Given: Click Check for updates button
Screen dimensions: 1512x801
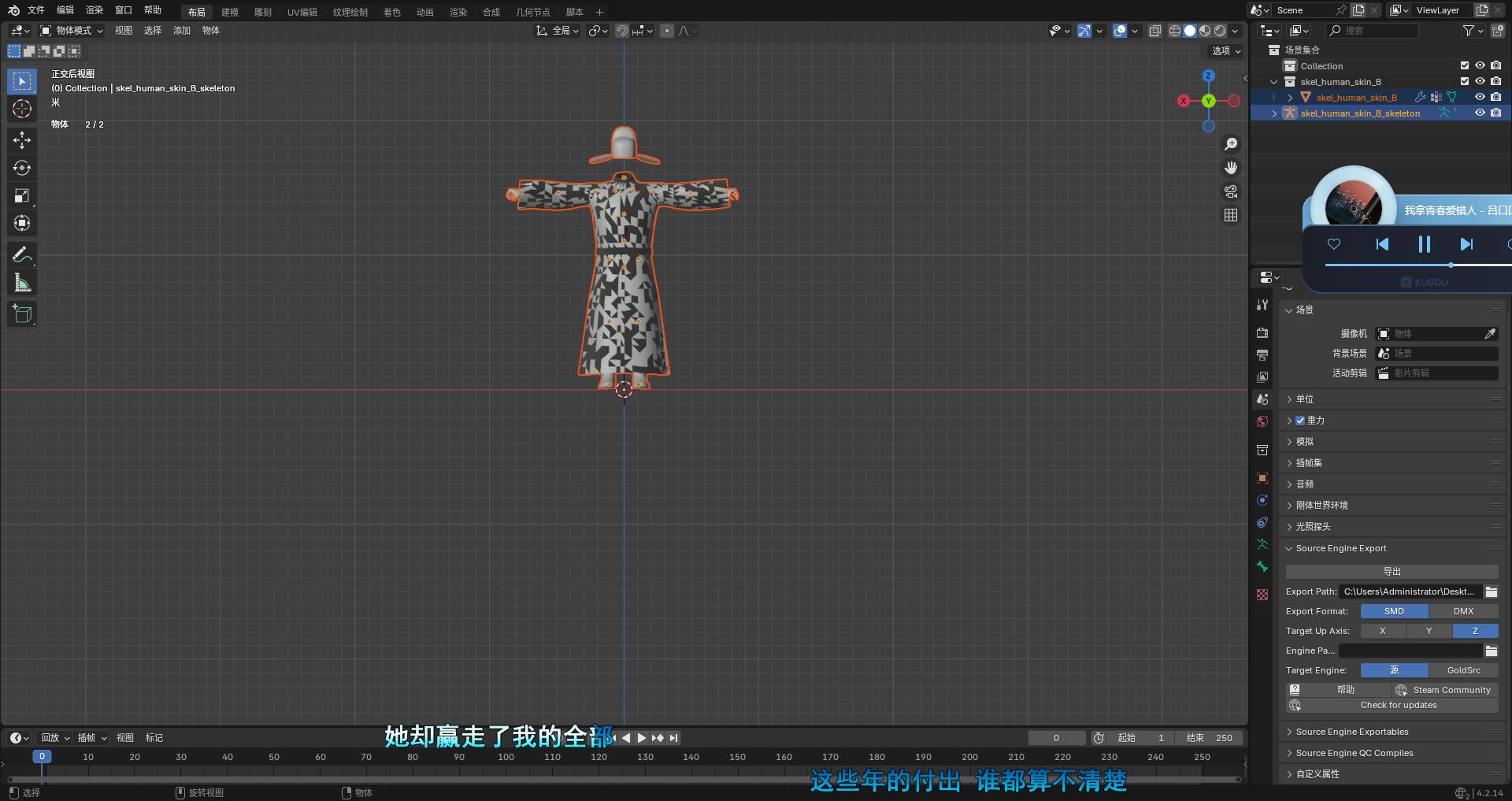Looking at the screenshot, I should tap(1392, 705).
